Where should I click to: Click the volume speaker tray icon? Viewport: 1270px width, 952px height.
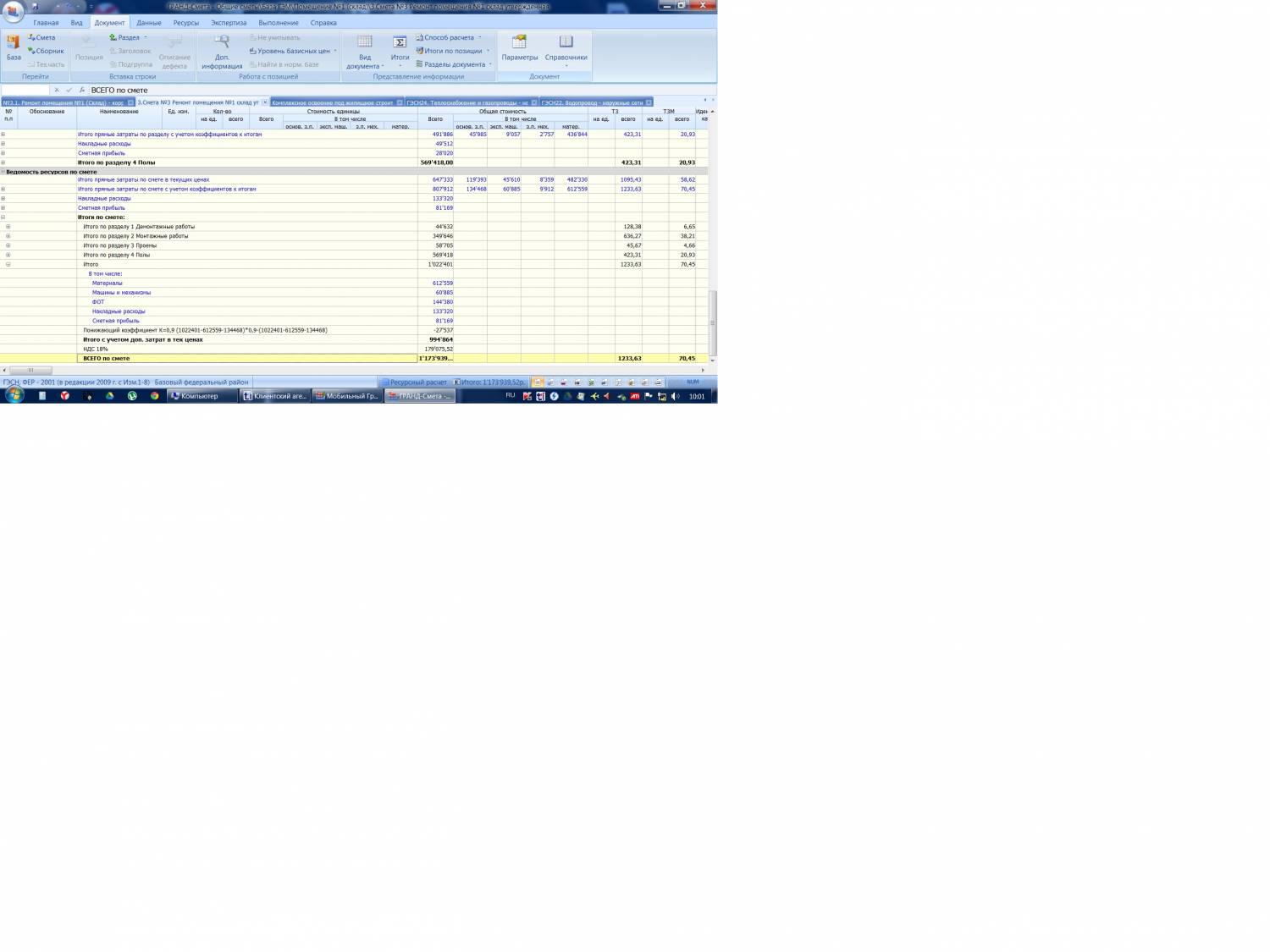pyautogui.click(x=675, y=396)
